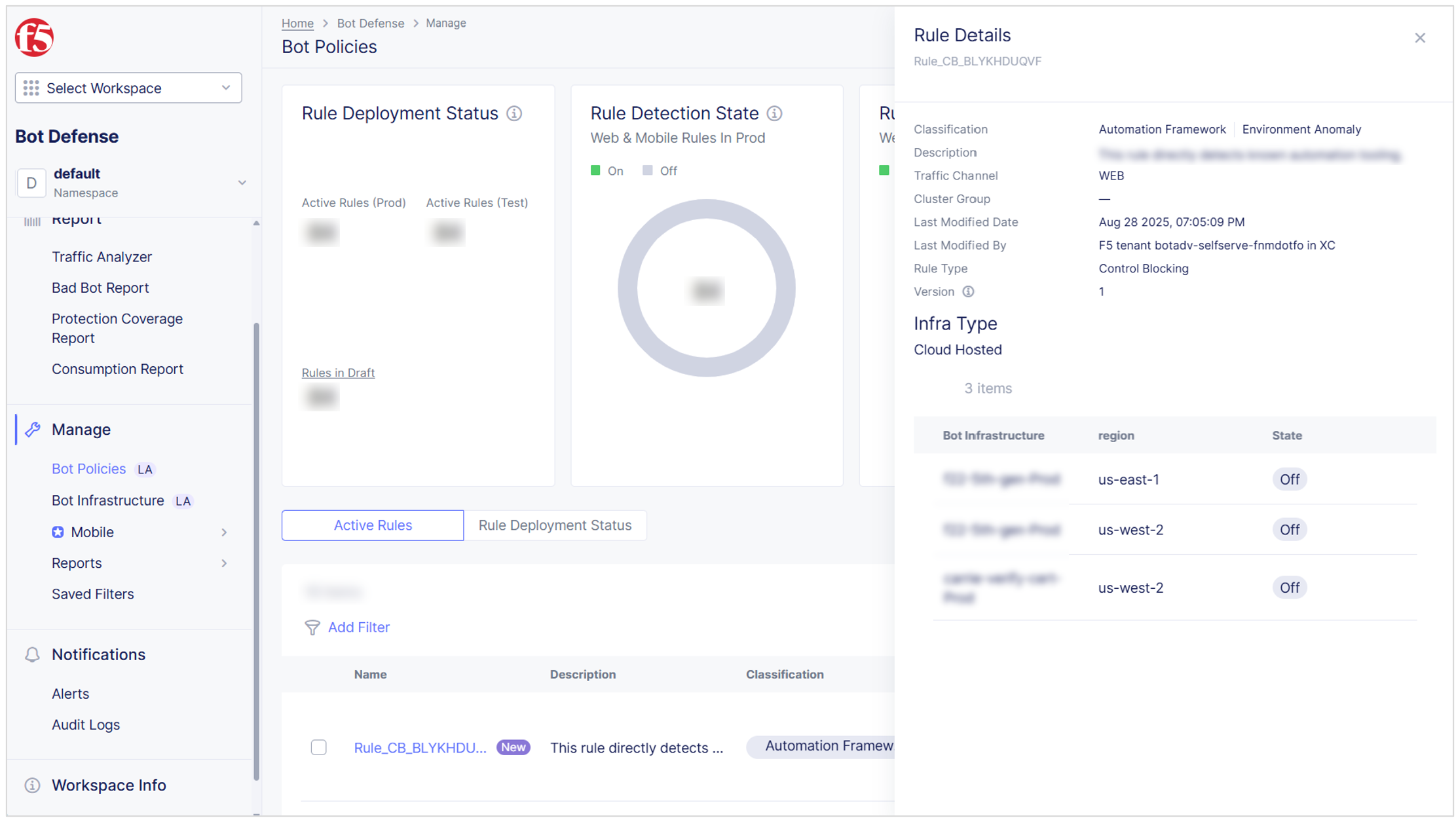Switch to Rule Deployment Status tab
Viewport: 1456px width, 820px height.
(x=555, y=525)
